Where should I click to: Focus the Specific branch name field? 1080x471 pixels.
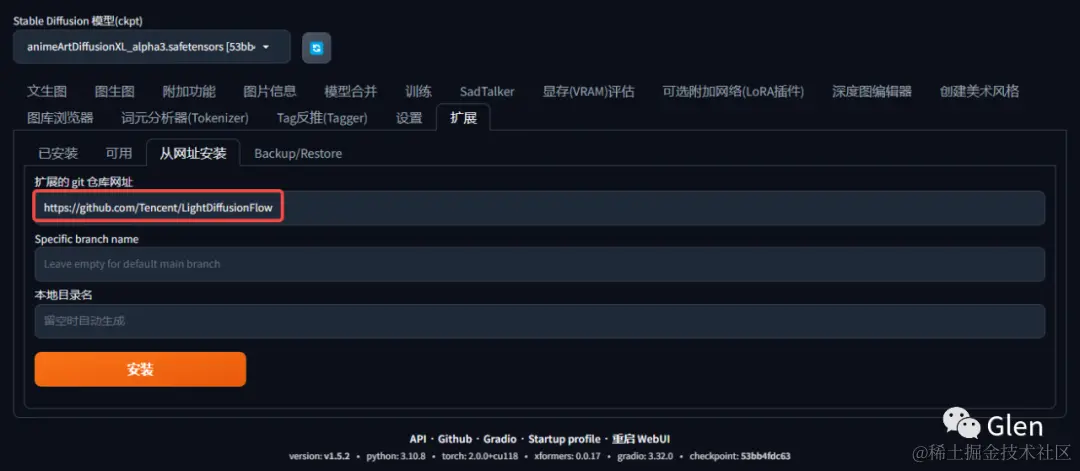point(539,264)
